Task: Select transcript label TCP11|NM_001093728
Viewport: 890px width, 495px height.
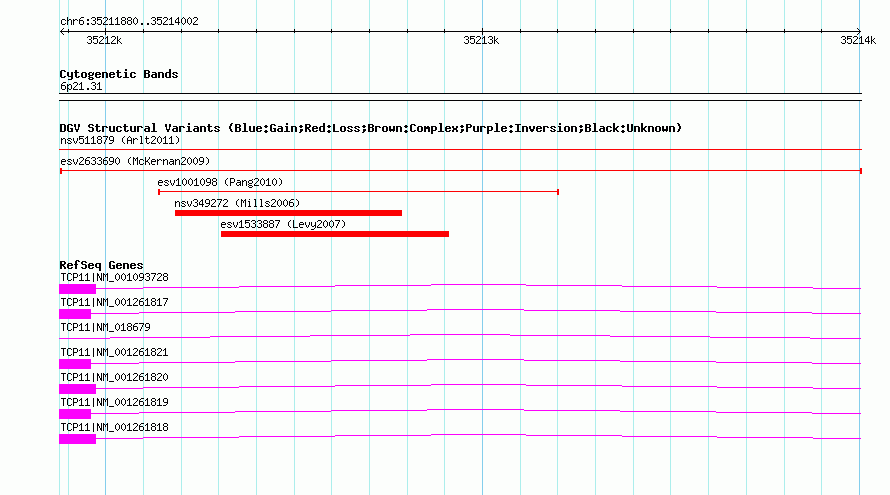Action: click(x=114, y=278)
